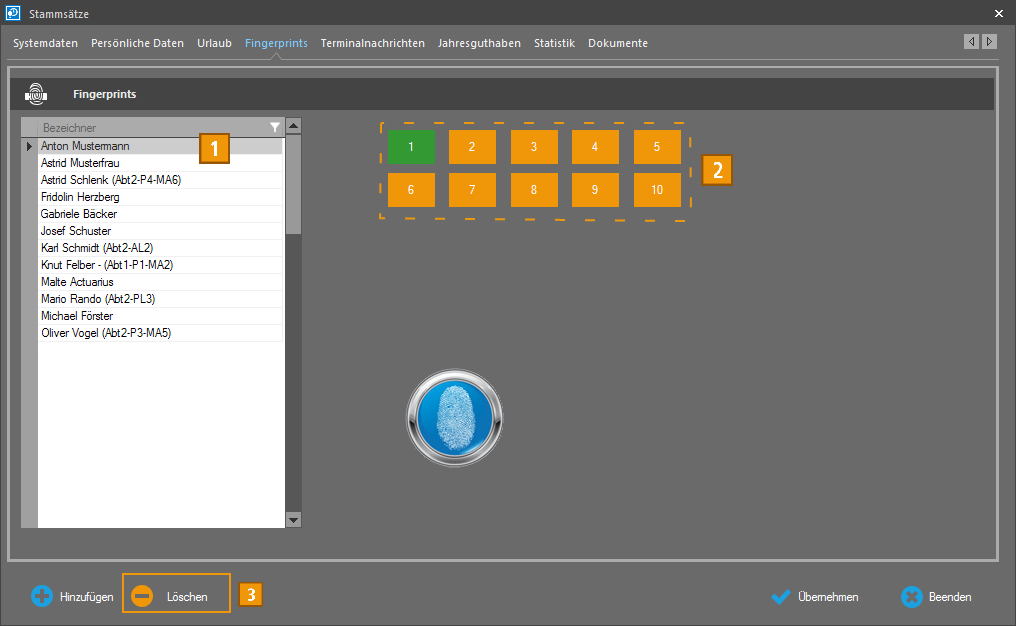Select orange finger slot 10
Screen dimensions: 1016x626
657,190
